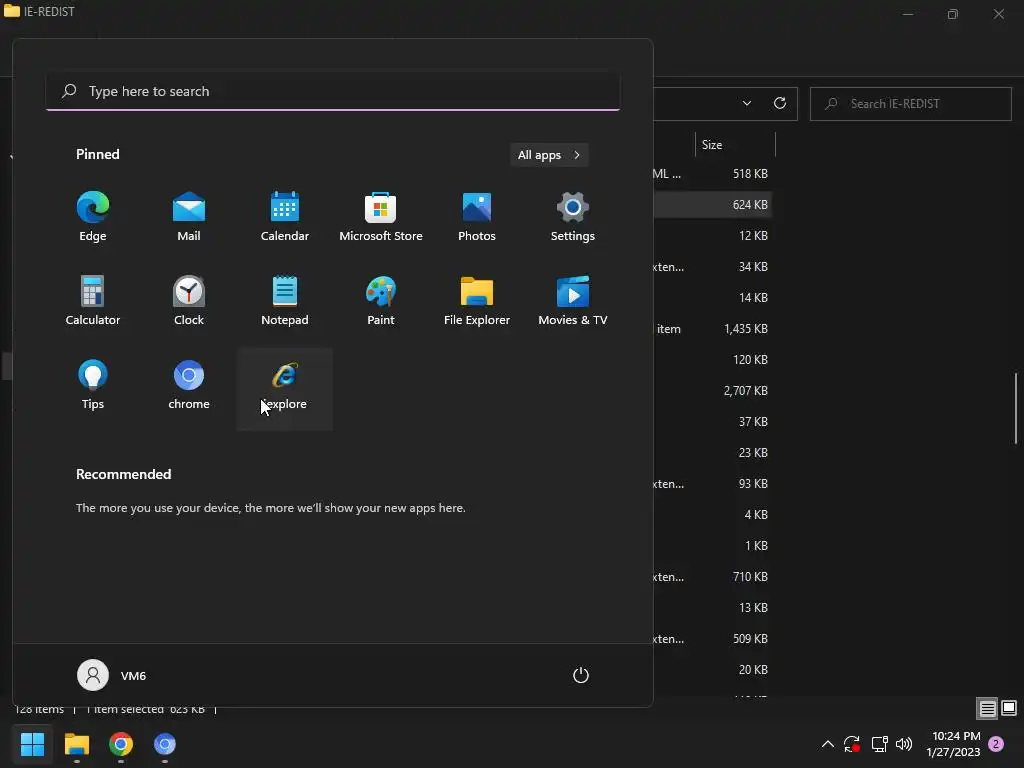This screenshot has width=1024, height=768.
Task: Open Microsoft Store
Action: (381, 217)
